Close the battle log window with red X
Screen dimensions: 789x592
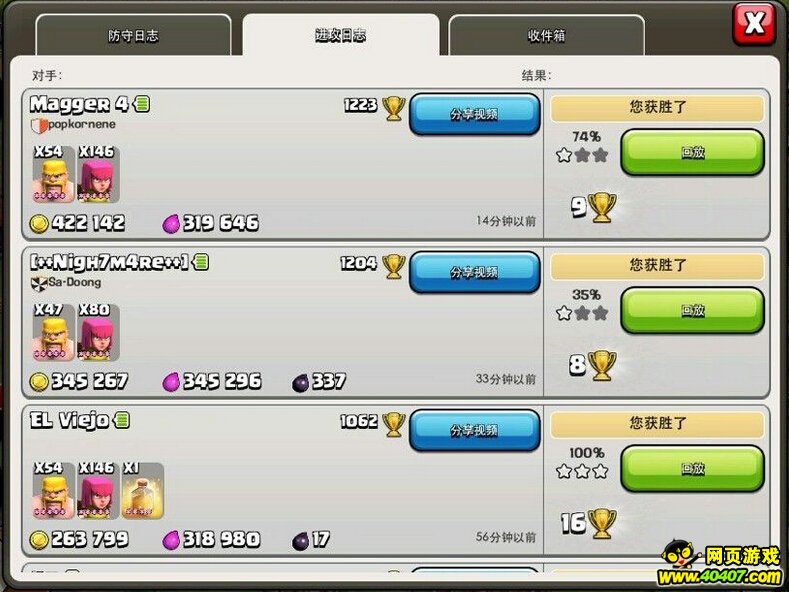(x=754, y=24)
